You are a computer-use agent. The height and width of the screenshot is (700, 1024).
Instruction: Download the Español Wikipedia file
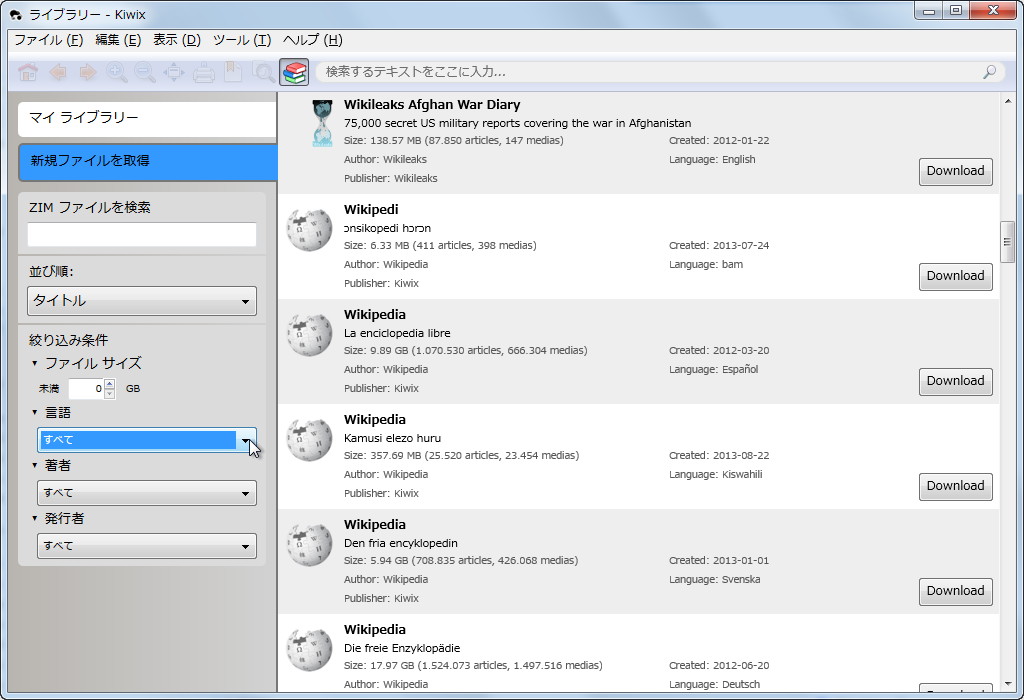955,381
